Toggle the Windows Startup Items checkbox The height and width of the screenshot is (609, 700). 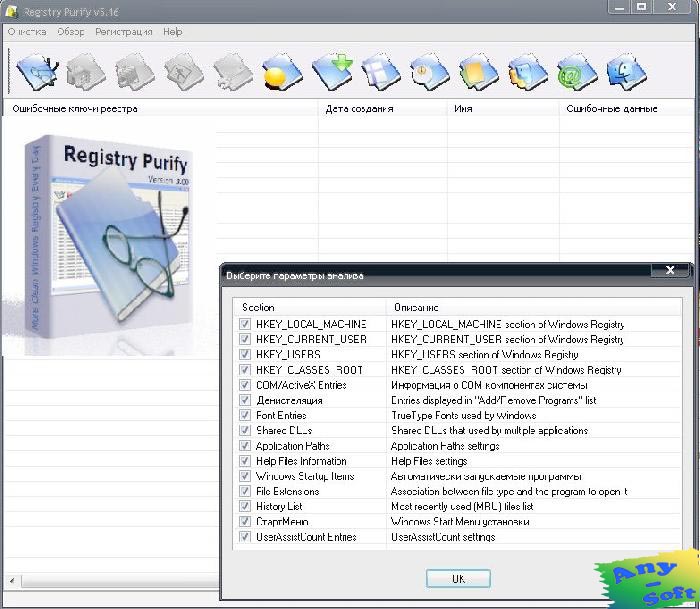coord(245,476)
